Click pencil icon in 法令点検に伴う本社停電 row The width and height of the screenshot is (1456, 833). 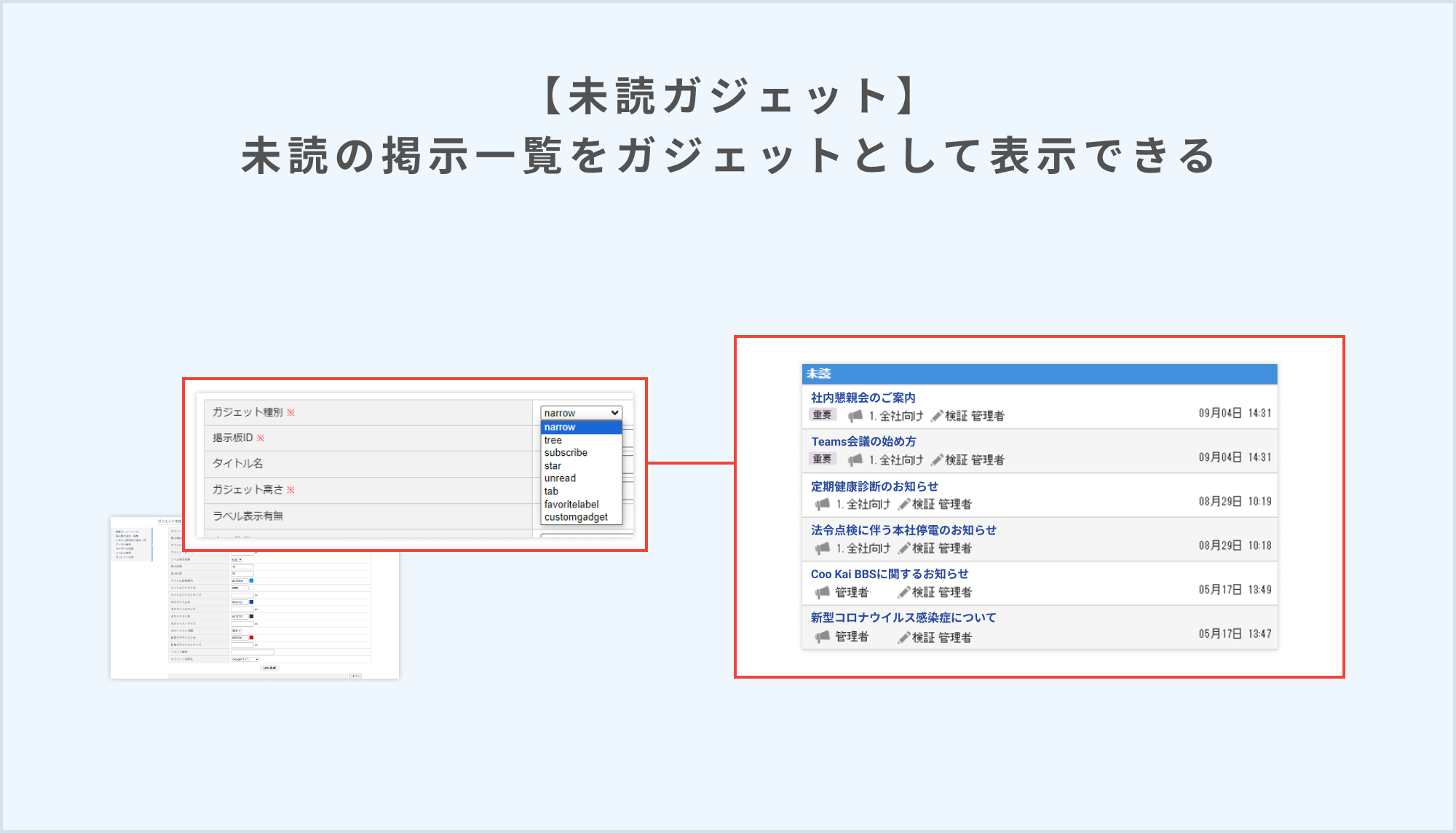coord(904,548)
